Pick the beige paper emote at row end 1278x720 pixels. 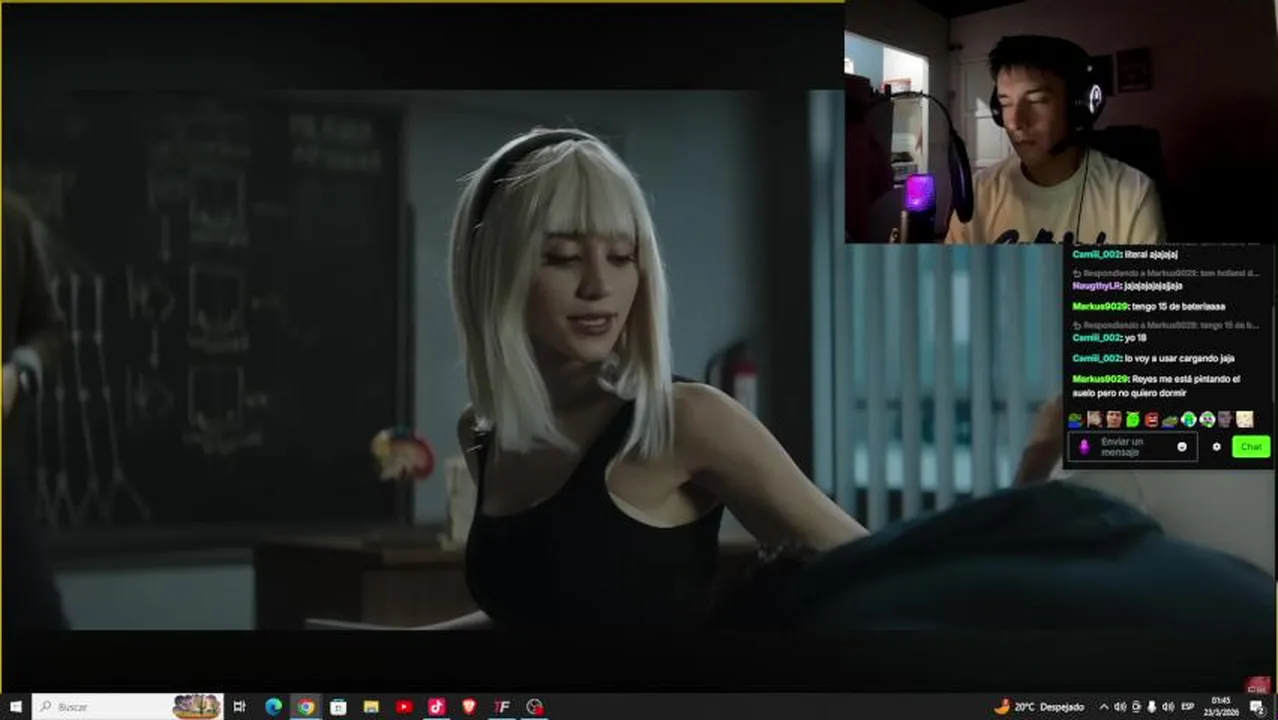(1245, 420)
